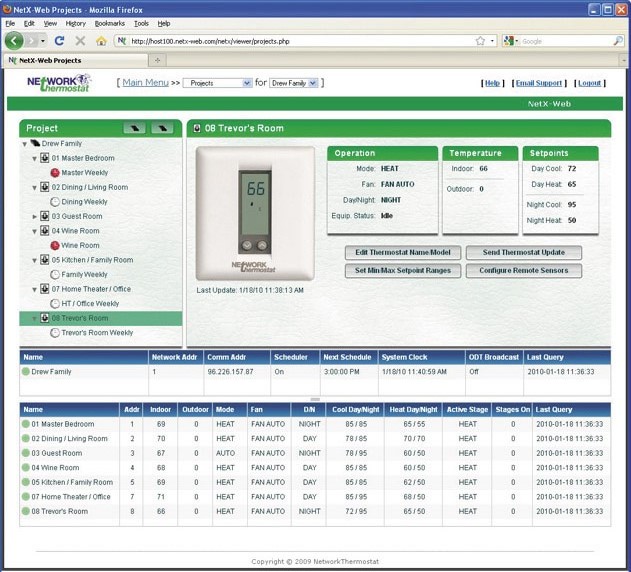Image resolution: width=631 pixels, height=572 pixels.
Task: Click clock icon for HT / Office Weekly
Action: click(55, 304)
